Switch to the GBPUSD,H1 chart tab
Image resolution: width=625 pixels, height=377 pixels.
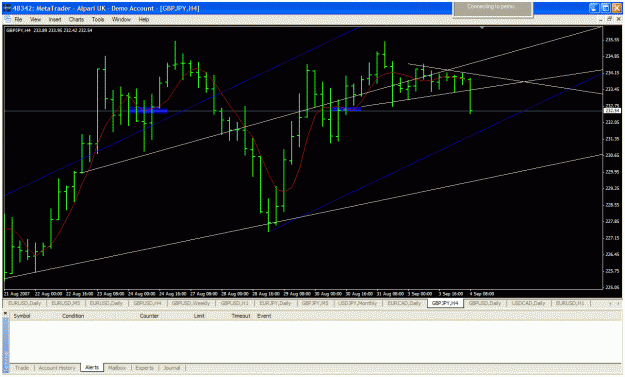click(x=234, y=303)
